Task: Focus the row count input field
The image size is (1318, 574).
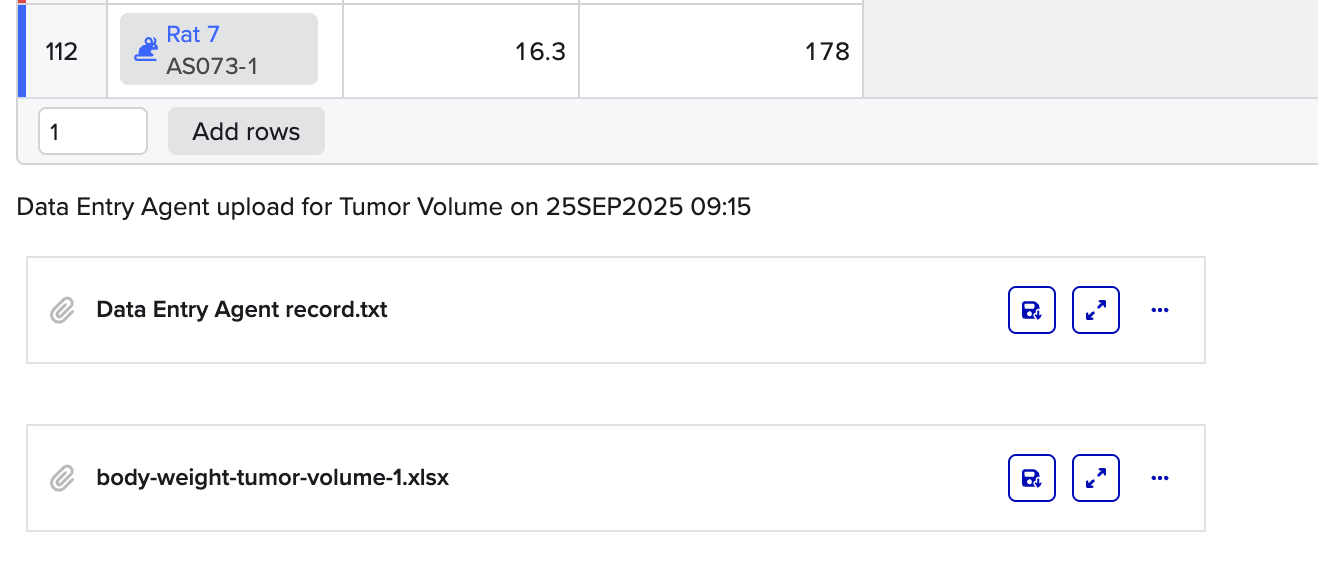Action: 93,132
